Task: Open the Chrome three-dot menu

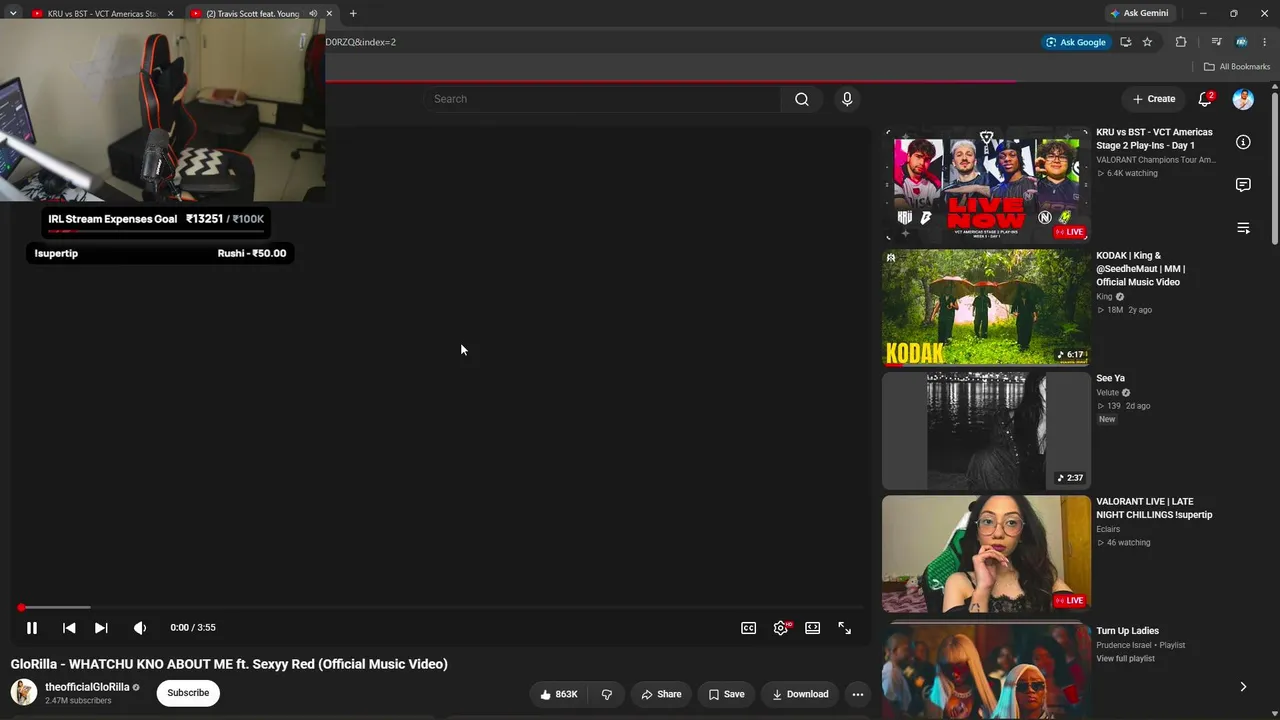Action: click(x=1265, y=42)
